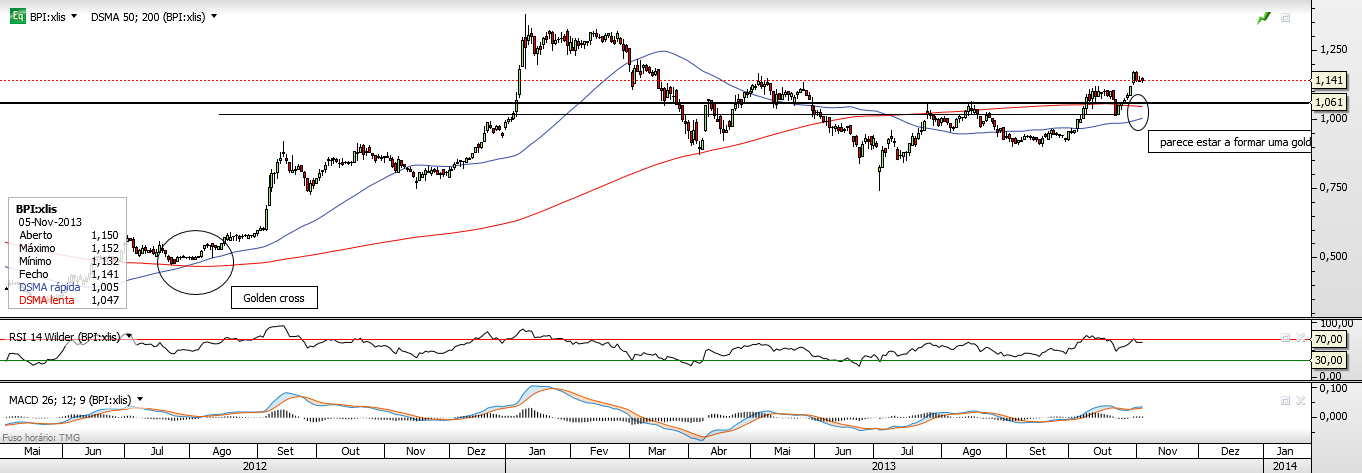Click the Mar month on the time axis
This screenshot has height=473, width=1362.
[x=658, y=451]
